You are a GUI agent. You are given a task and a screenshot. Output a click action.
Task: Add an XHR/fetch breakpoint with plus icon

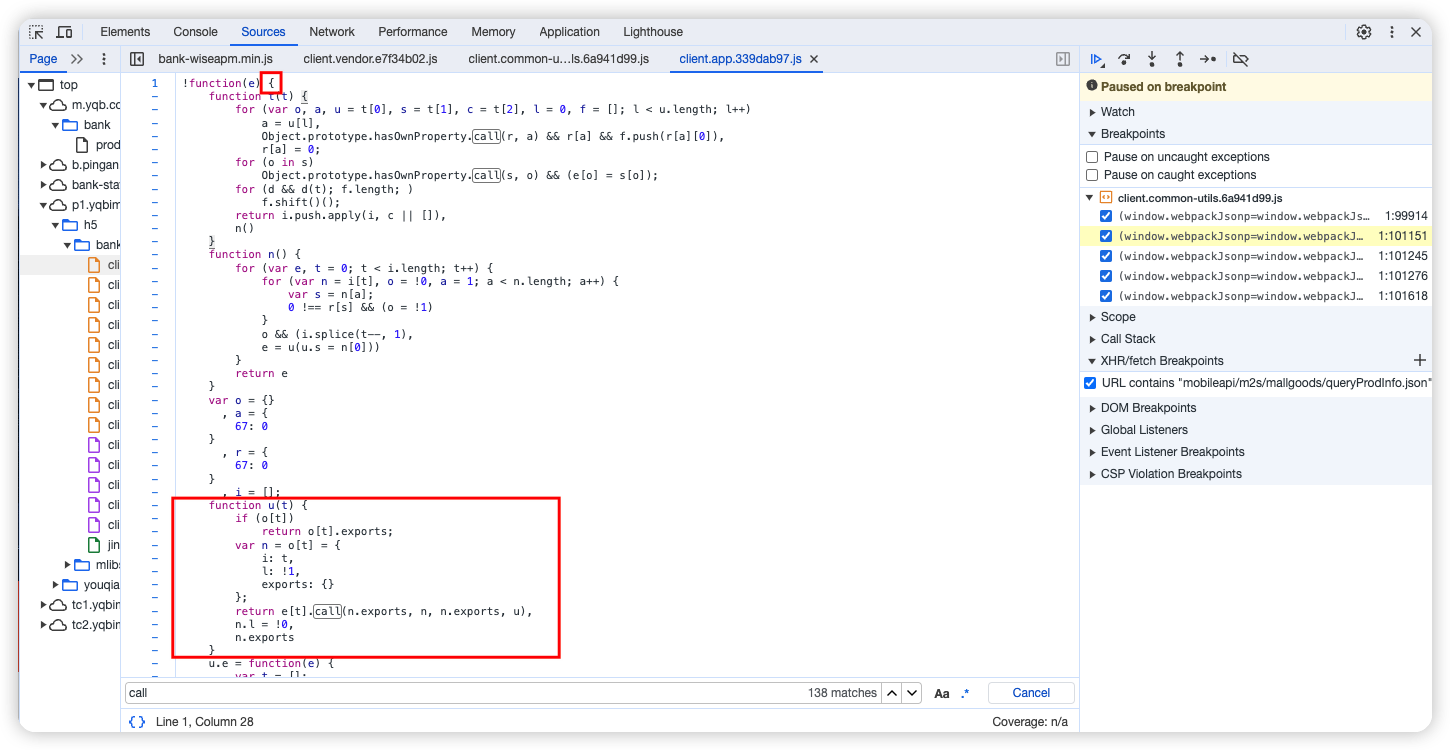1419,360
